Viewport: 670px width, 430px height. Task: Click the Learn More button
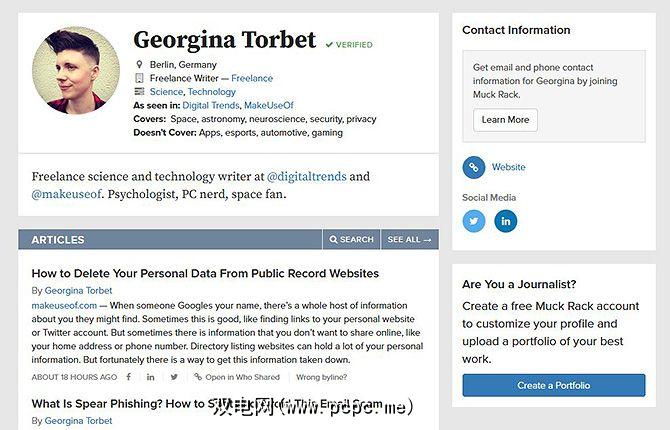coord(505,120)
